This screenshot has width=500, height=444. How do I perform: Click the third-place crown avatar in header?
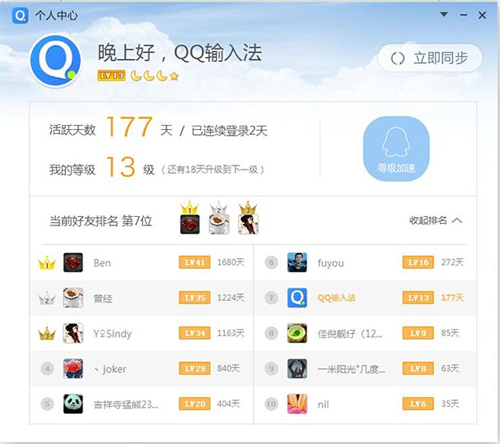pos(248,218)
